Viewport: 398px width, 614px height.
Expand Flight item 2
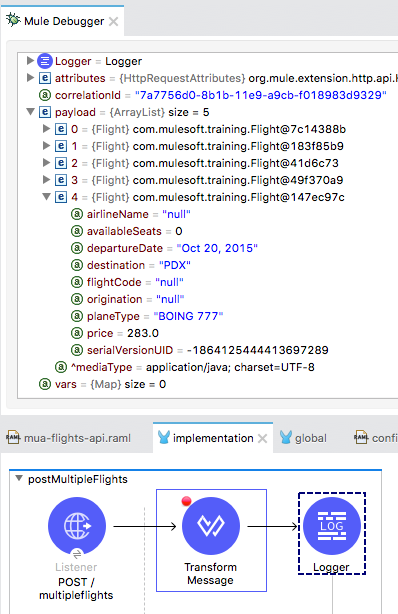(46, 163)
